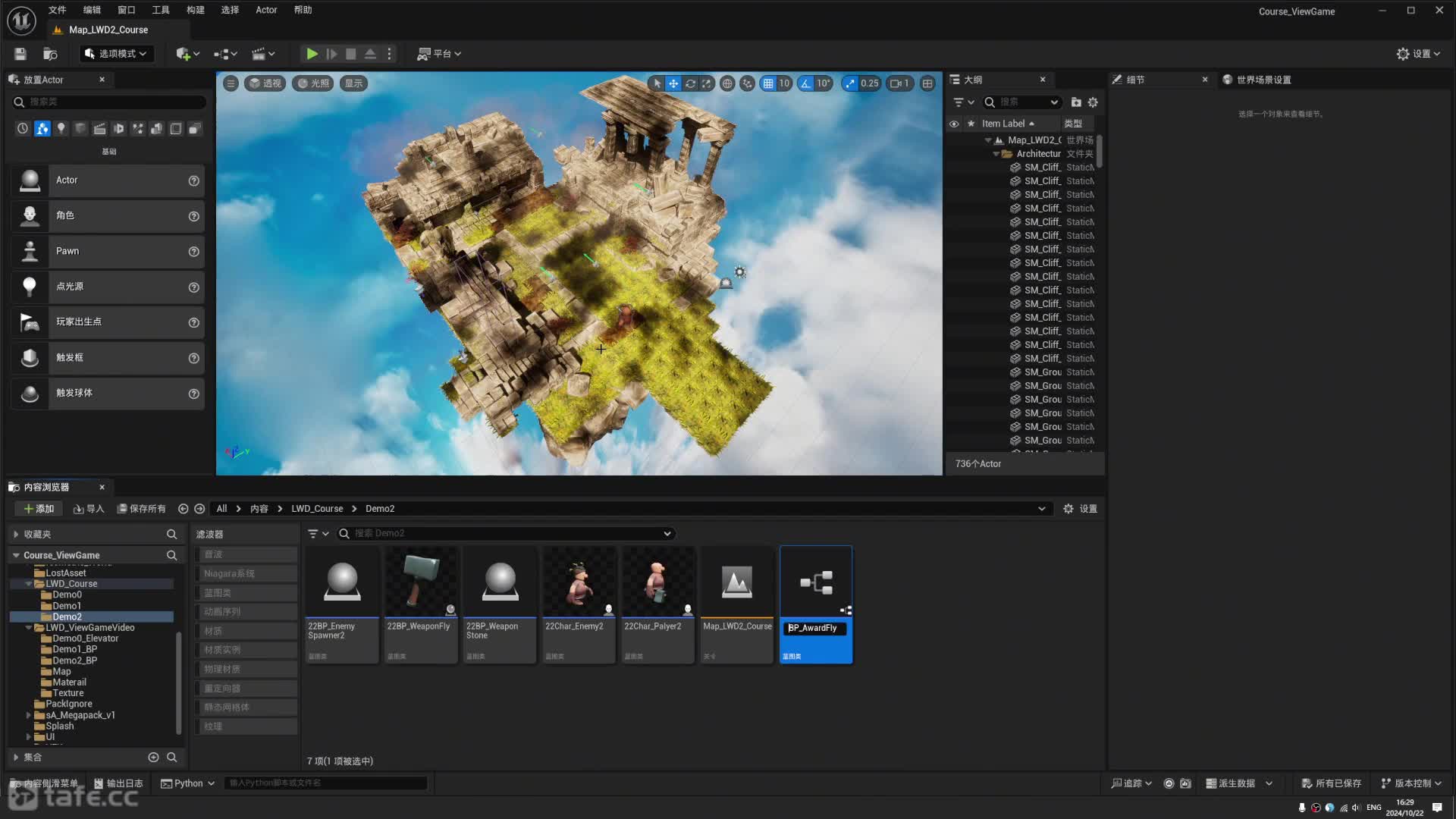Viewport: 1456px width, 819px height.
Task: Open the 编辑 menu
Action: (92, 10)
